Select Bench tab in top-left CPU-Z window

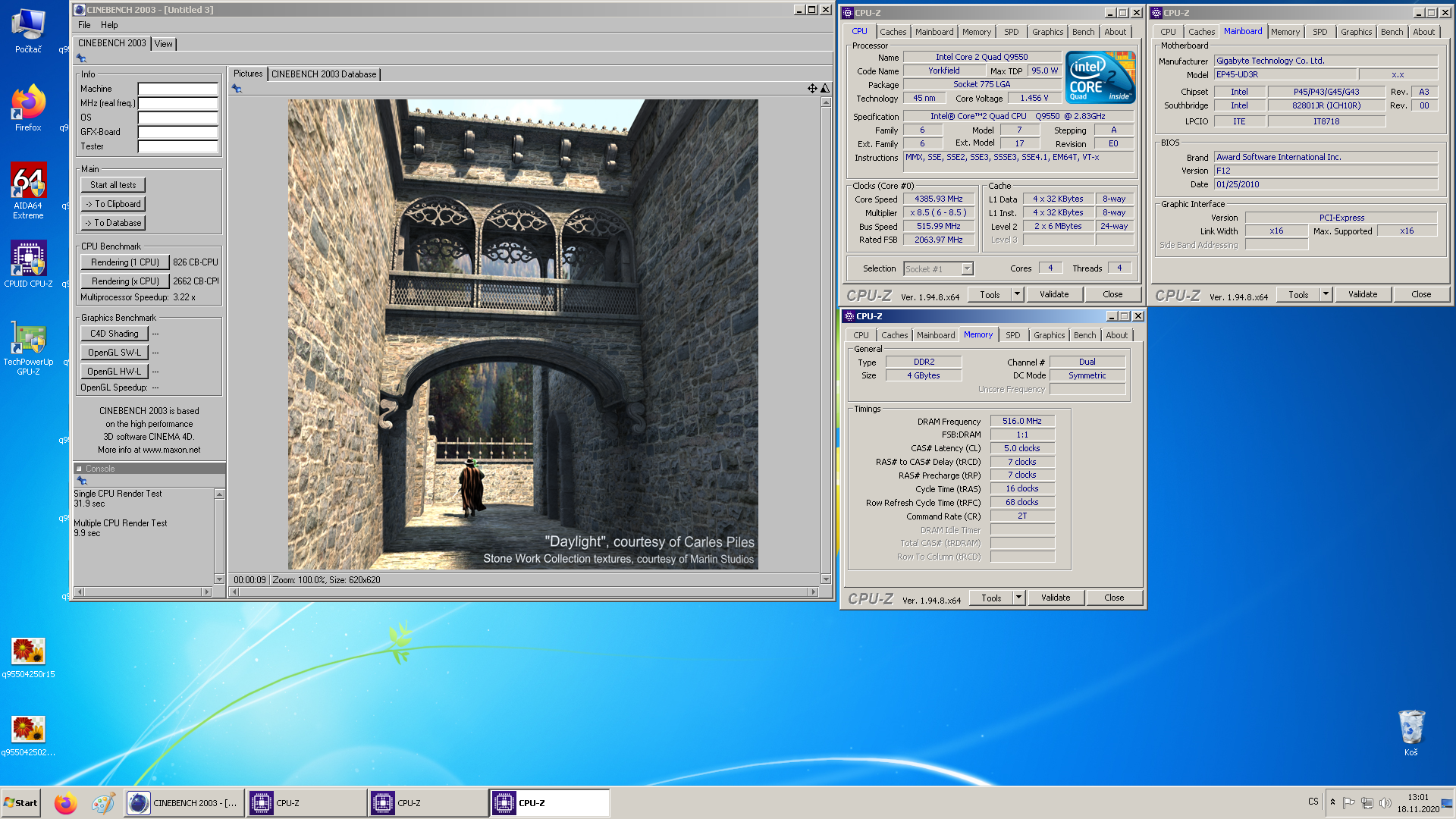[1083, 32]
